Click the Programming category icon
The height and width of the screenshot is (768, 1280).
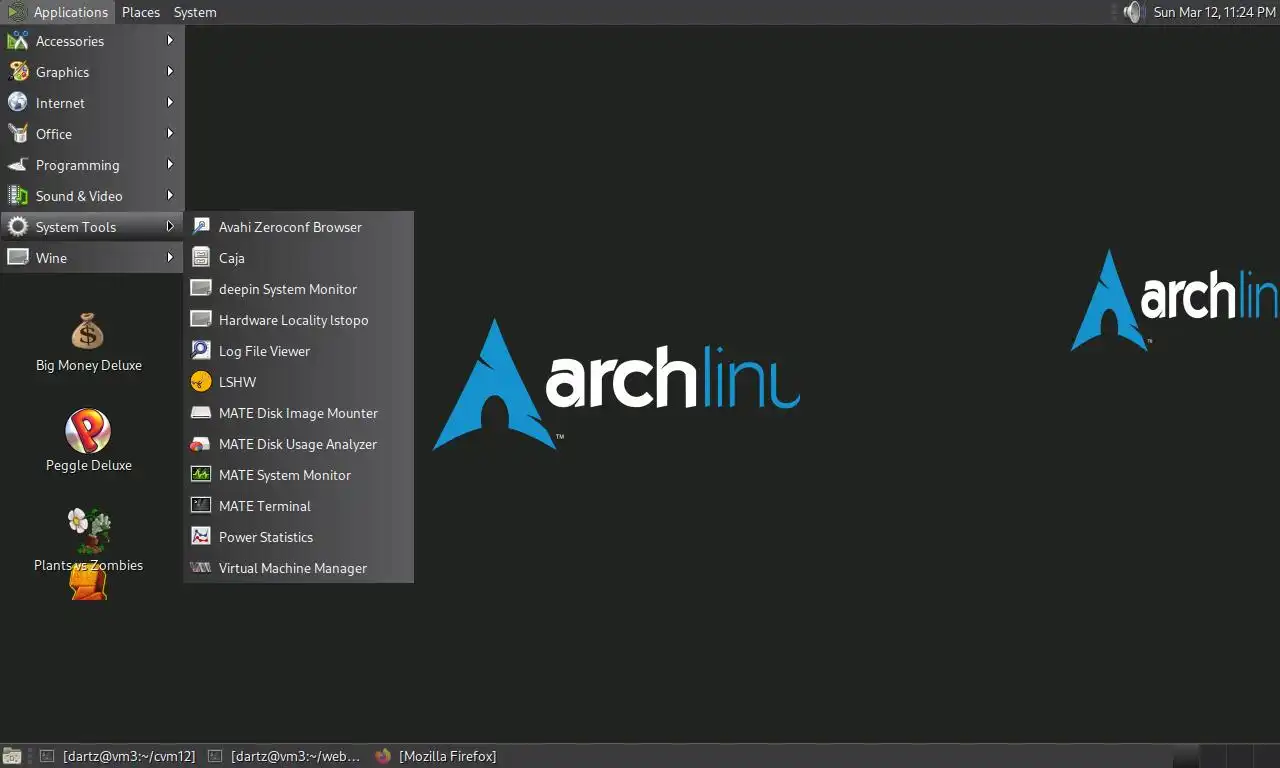pyautogui.click(x=18, y=165)
